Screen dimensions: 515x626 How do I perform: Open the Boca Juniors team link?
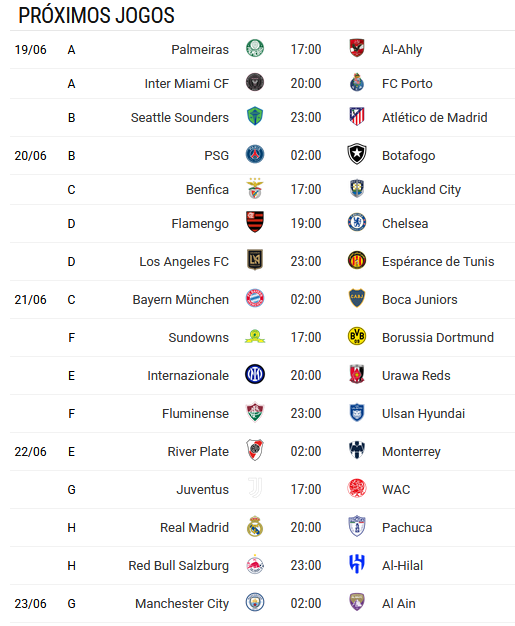point(420,299)
